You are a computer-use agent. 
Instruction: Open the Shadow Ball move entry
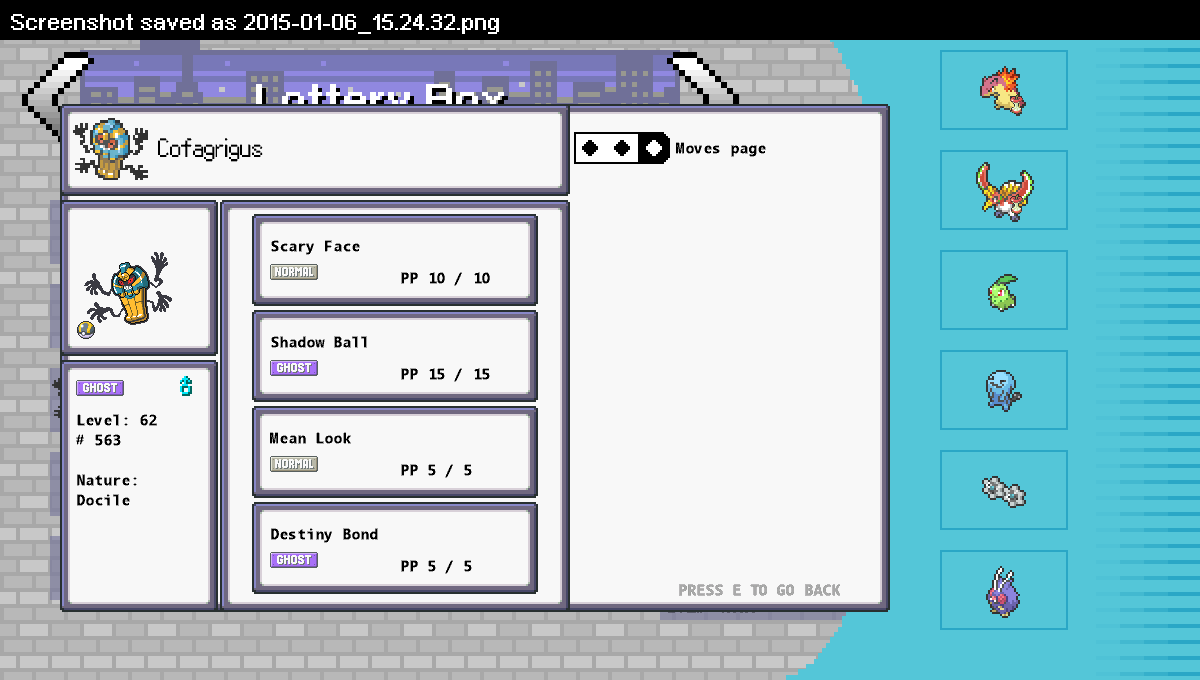click(x=394, y=356)
